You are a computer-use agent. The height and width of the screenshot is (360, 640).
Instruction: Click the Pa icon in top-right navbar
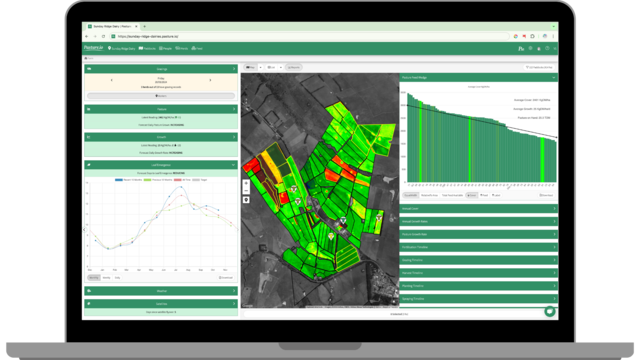pyautogui.click(x=521, y=49)
